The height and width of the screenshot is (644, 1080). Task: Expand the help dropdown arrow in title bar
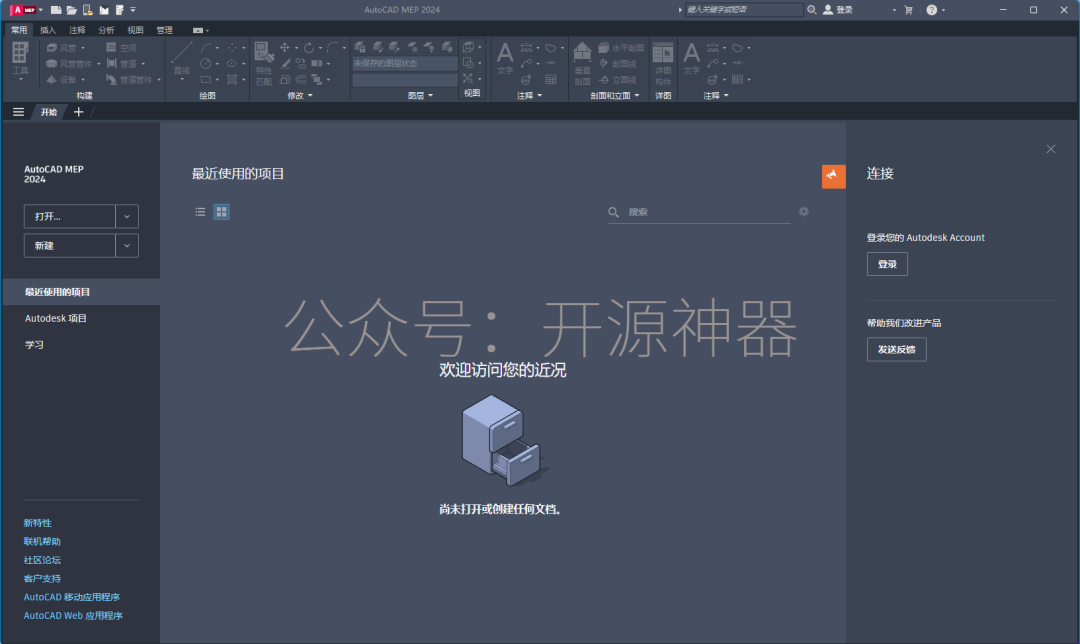click(x=943, y=10)
